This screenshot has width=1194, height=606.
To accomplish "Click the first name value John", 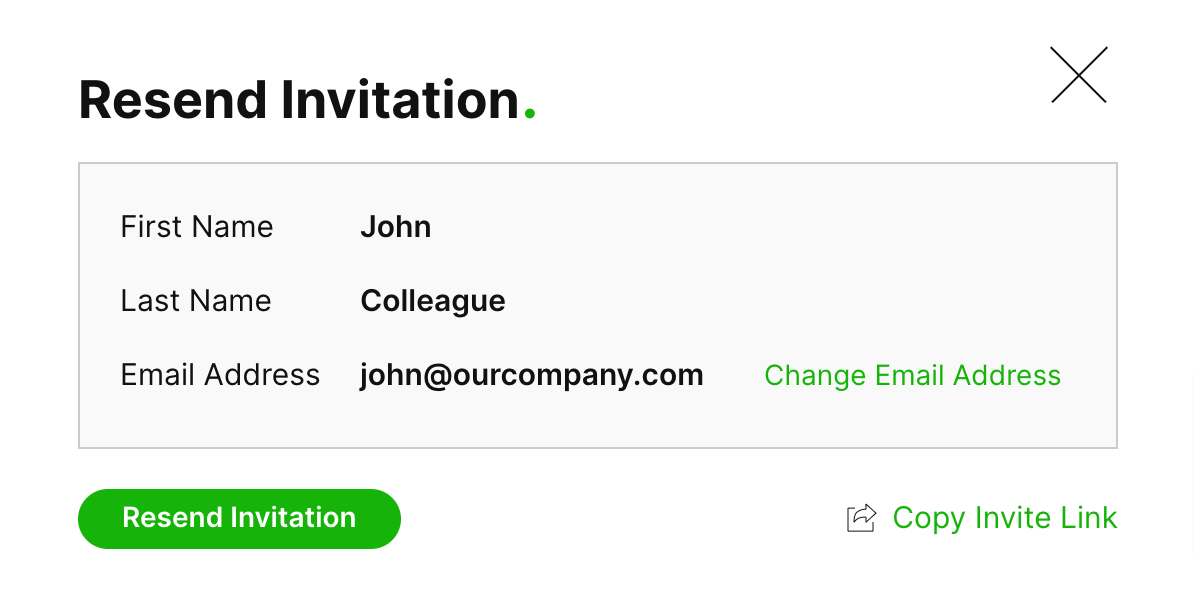I will click(x=395, y=227).
